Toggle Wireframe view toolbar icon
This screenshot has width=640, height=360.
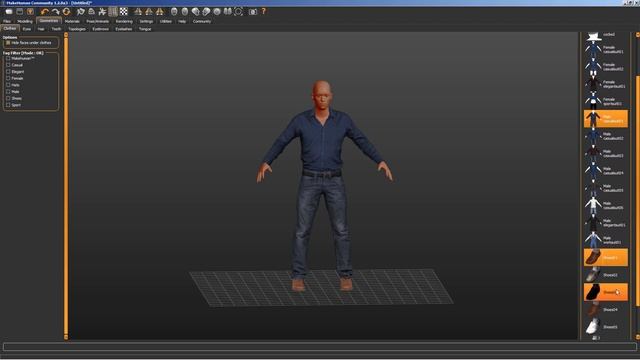[91, 12]
